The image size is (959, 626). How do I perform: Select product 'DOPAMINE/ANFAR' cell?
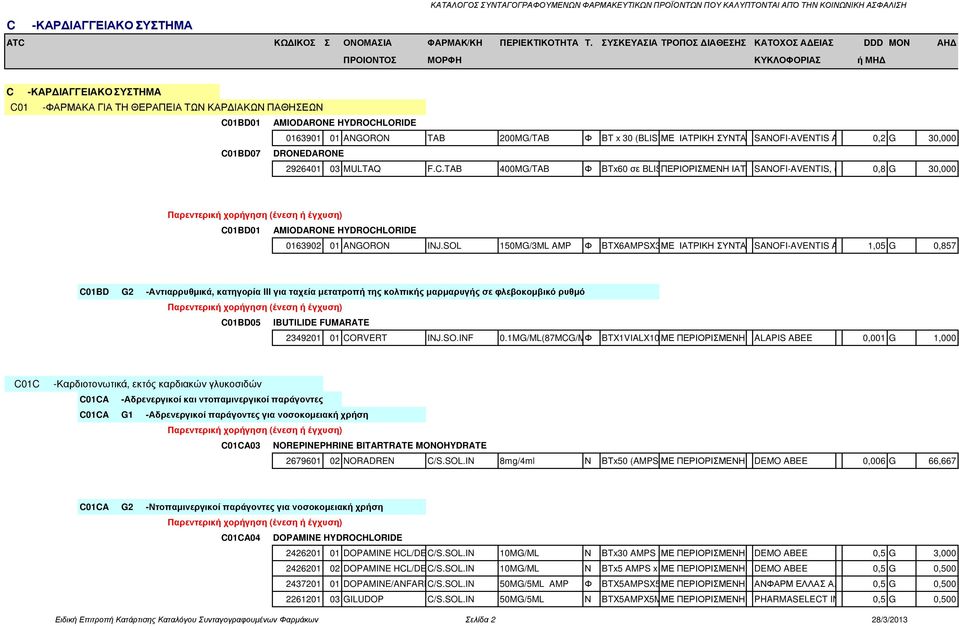click(x=383, y=584)
